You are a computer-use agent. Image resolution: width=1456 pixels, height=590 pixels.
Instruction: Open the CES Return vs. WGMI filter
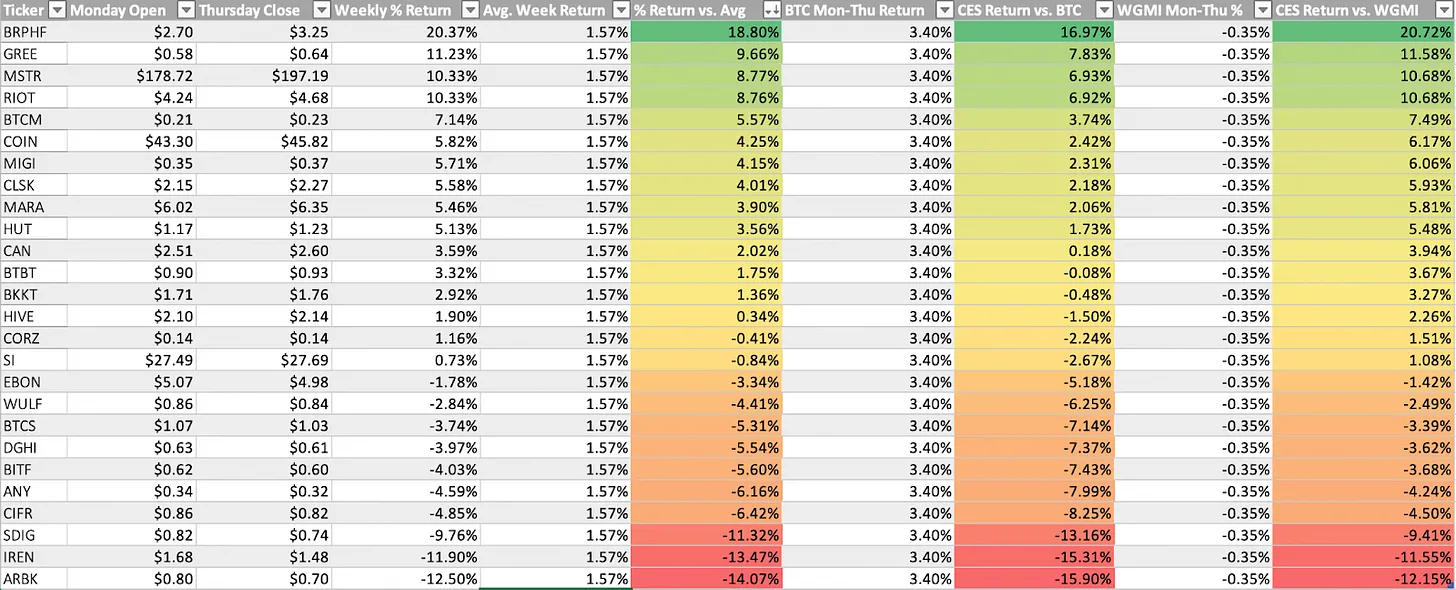(x=1444, y=10)
